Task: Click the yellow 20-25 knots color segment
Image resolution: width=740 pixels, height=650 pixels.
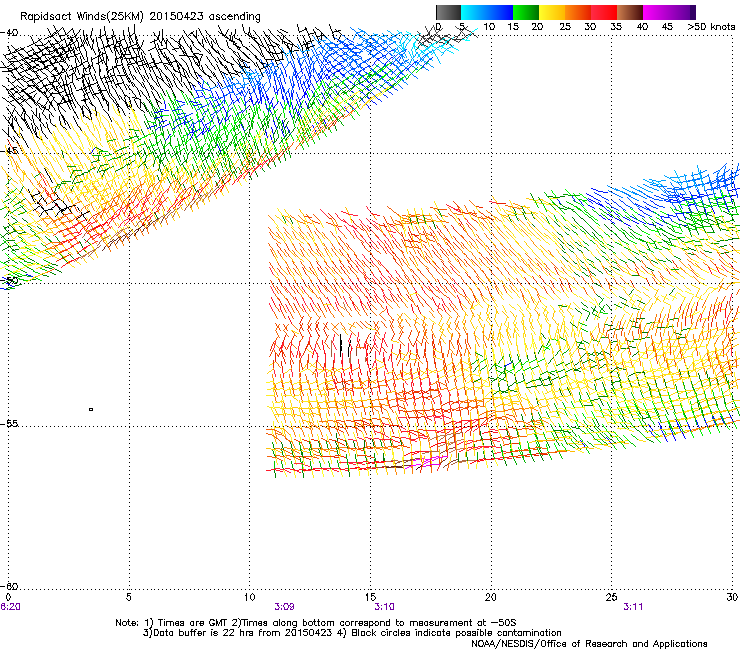Action: coord(552,12)
